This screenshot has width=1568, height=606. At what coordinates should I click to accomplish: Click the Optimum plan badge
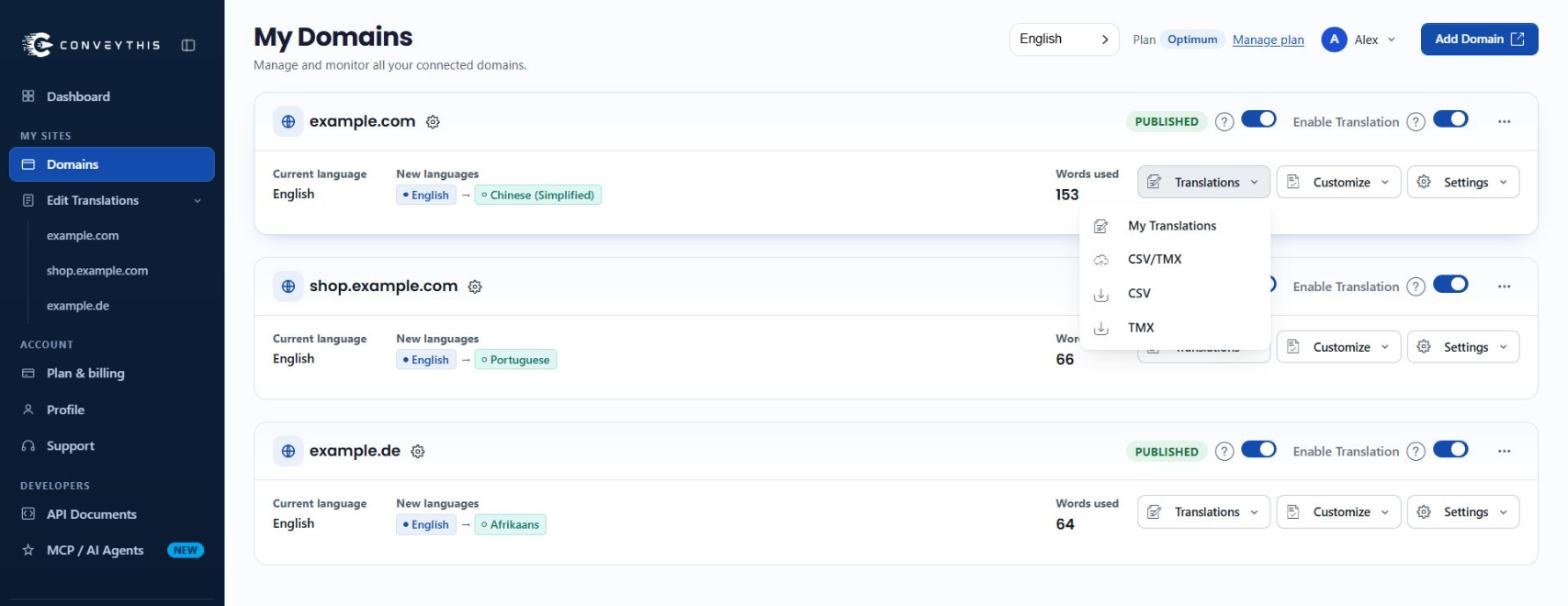(1192, 40)
